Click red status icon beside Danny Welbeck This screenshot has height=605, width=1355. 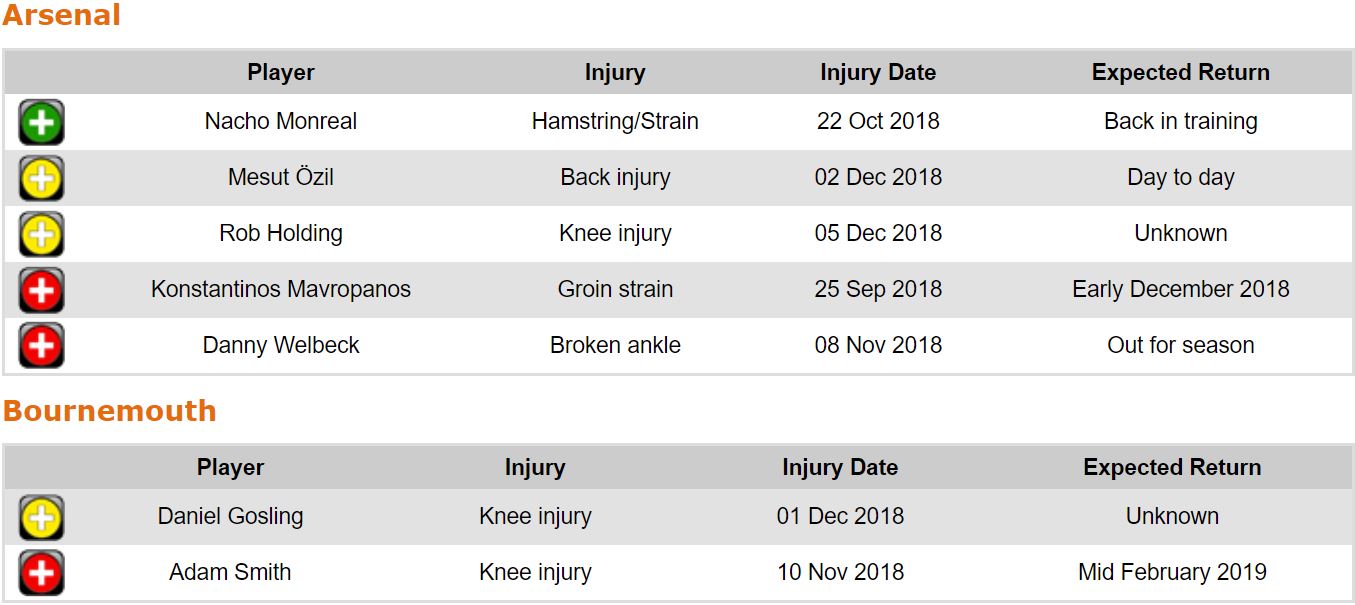coord(41,346)
